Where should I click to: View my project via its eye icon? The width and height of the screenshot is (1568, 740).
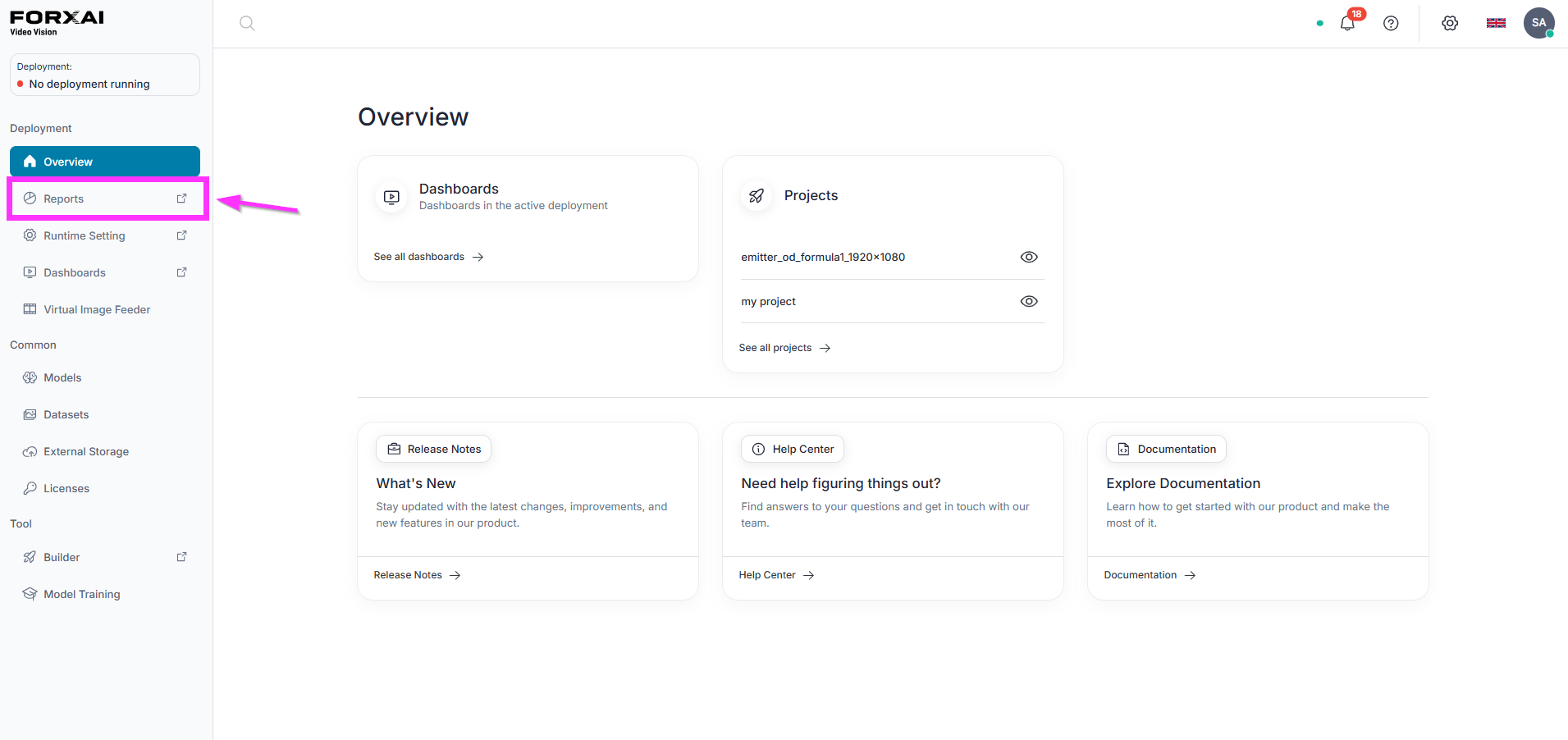tap(1029, 301)
